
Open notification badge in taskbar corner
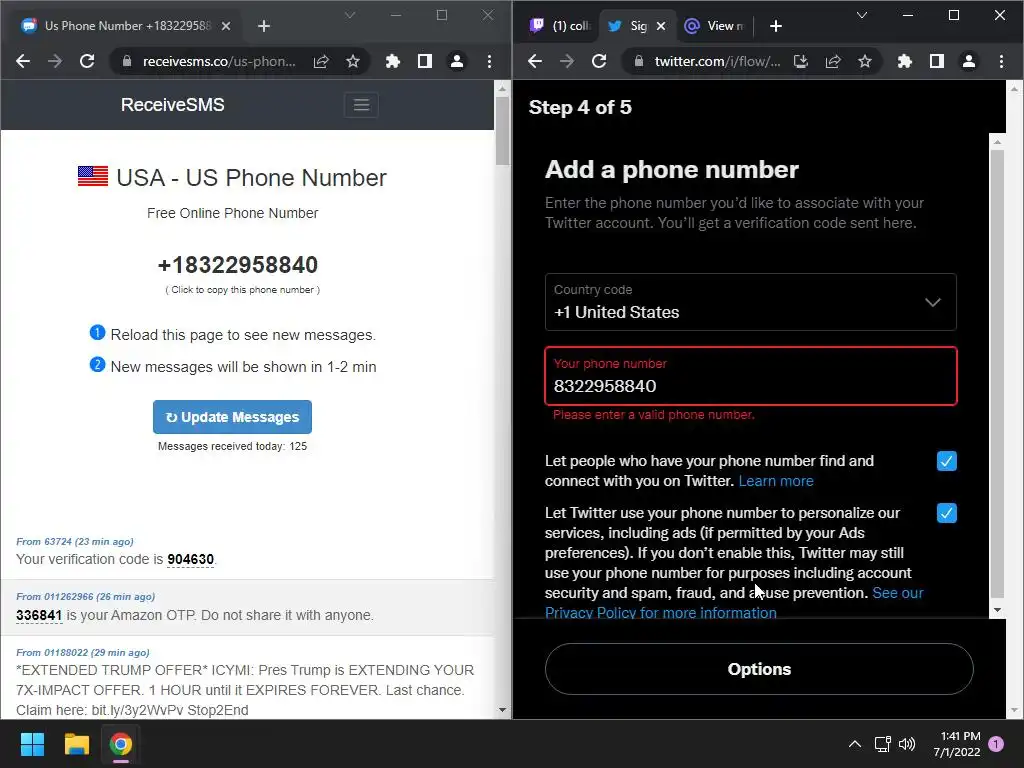coord(997,744)
